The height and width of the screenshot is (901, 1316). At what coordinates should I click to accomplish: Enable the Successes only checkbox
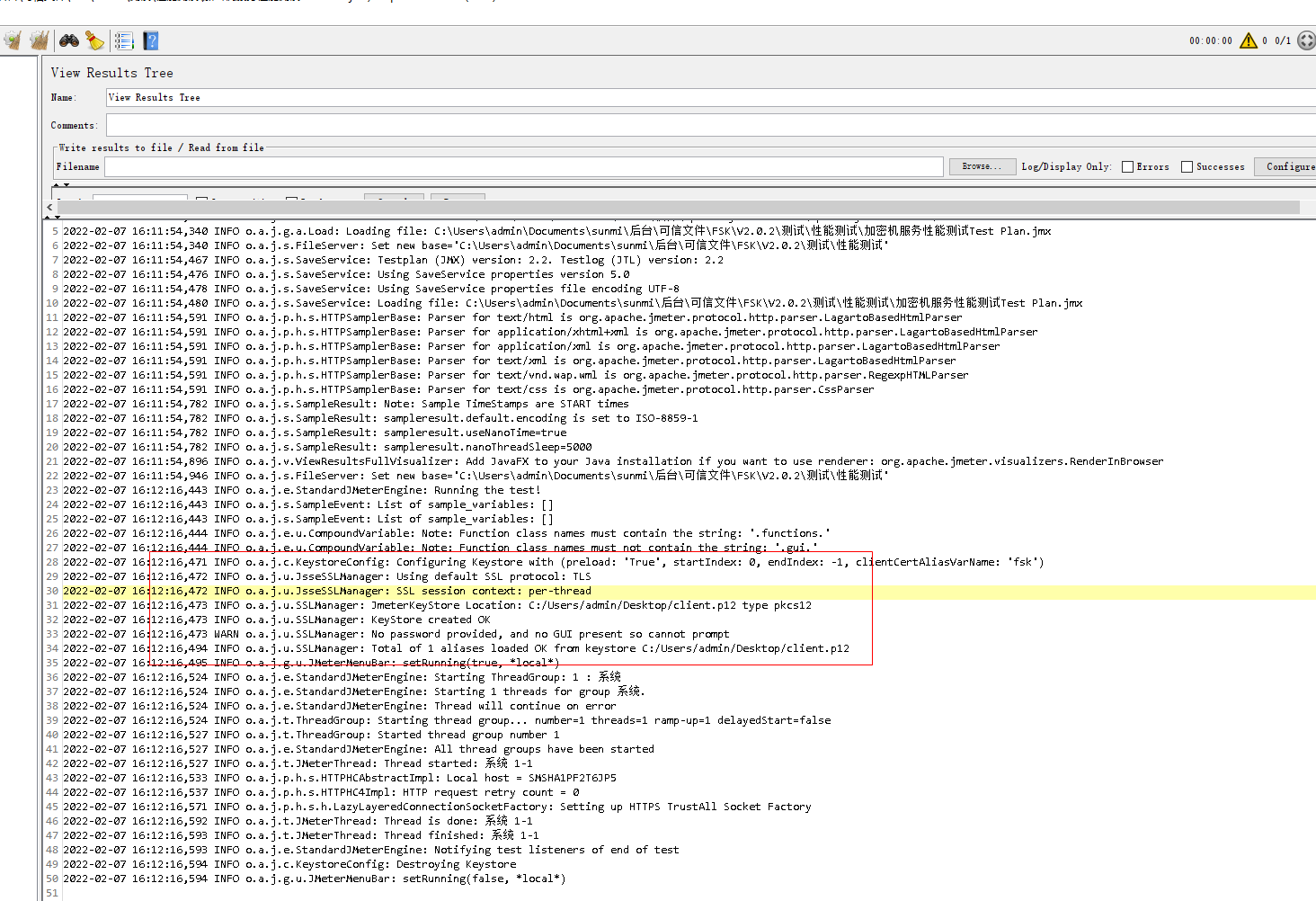[1187, 166]
